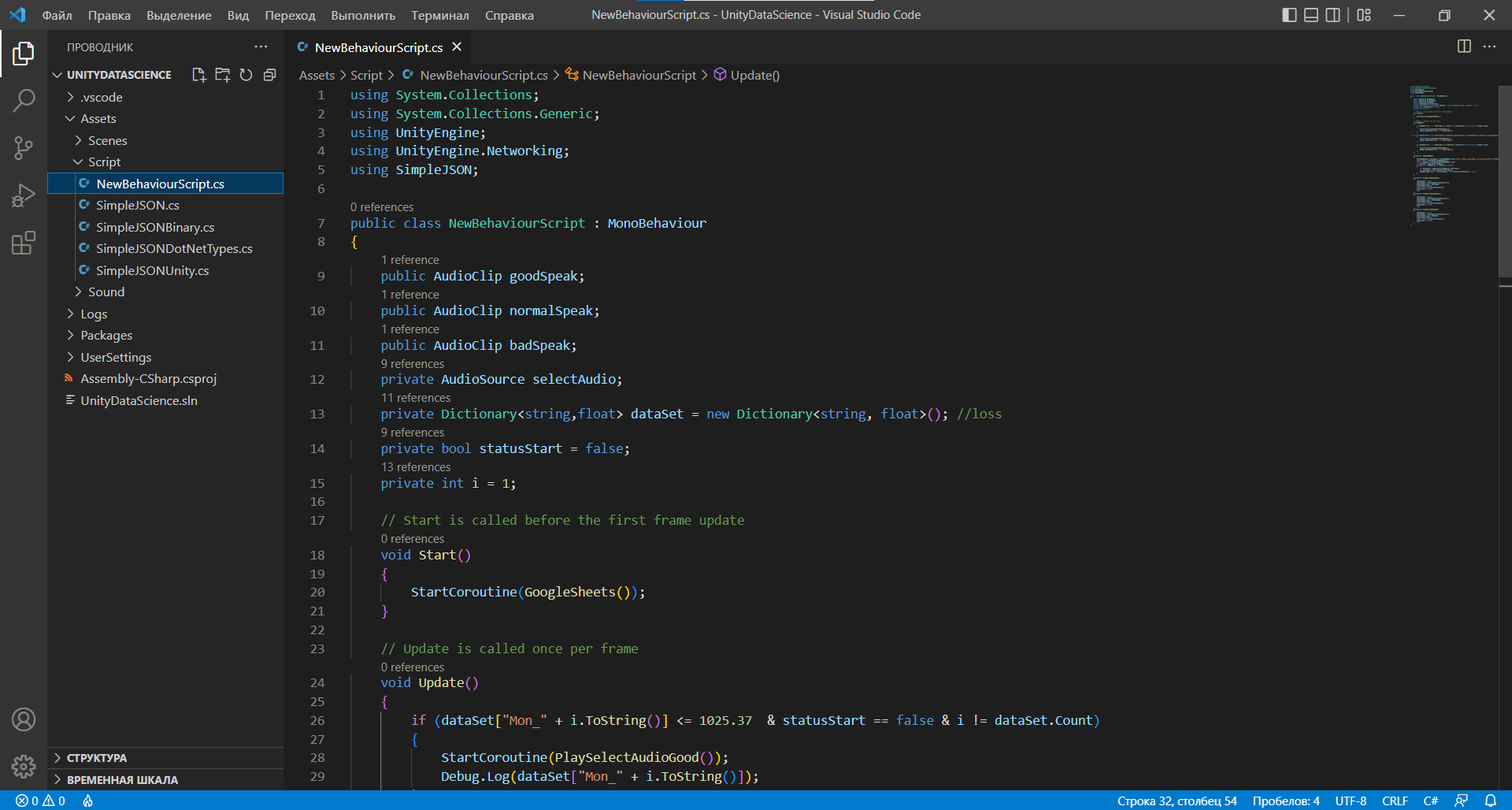Close the NewBehaviourScript.cs tab

(457, 47)
